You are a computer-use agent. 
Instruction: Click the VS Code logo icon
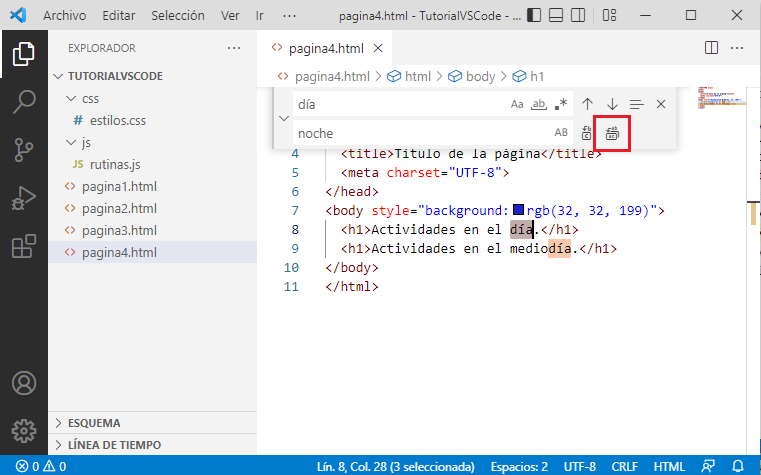pos(18,15)
